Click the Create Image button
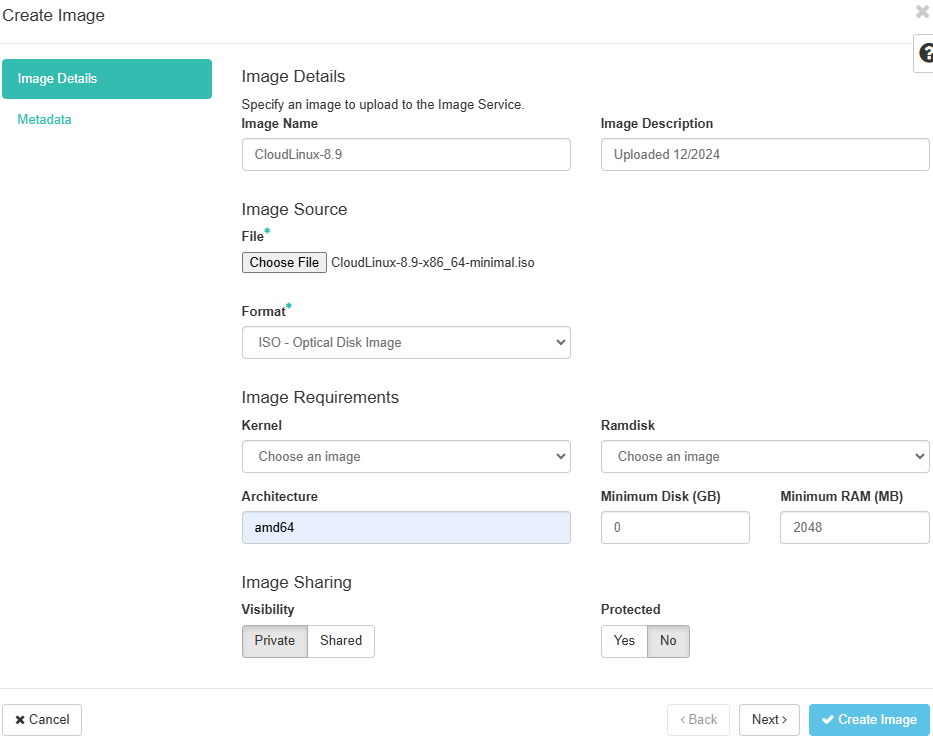933x740 pixels. pyautogui.click(x=869, y=720)
